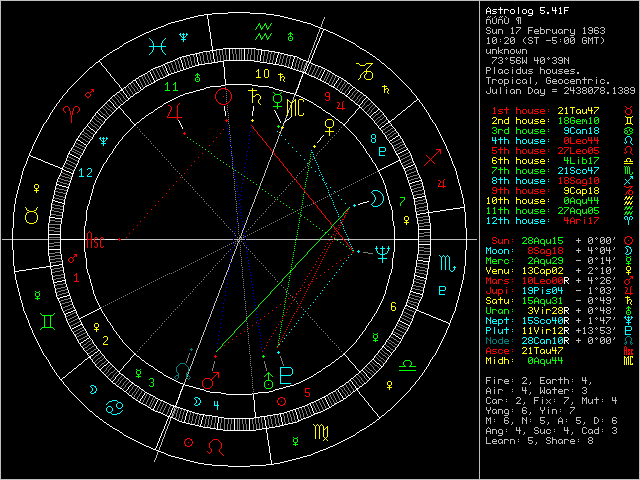Click the Julian Day line in the sidebar
This screenshot has width=640, height=480.
559,90
